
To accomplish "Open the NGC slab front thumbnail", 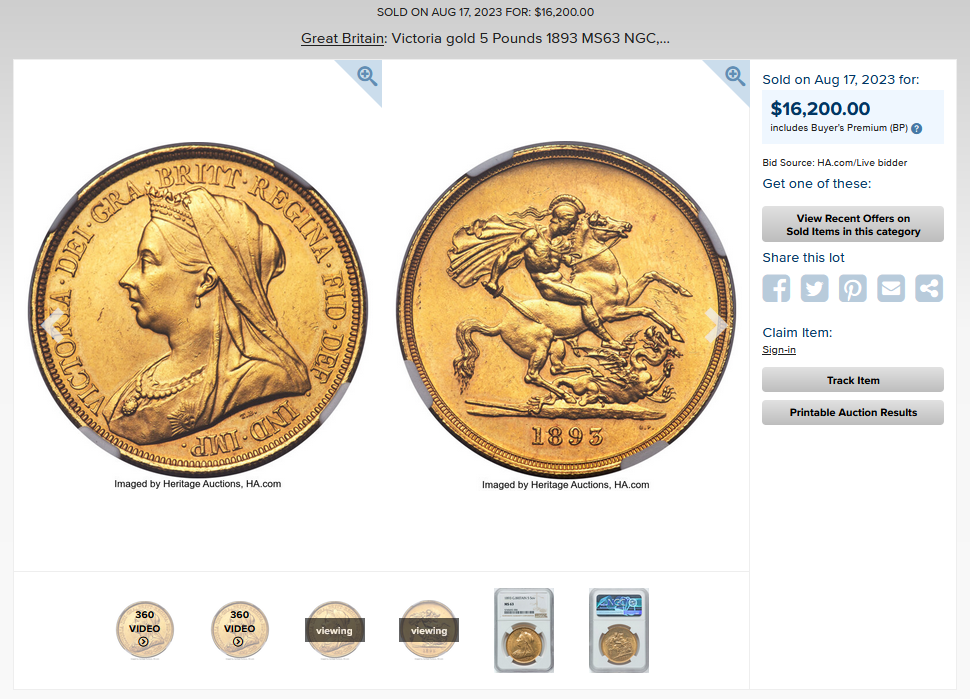I will click(x=524, y=630).
